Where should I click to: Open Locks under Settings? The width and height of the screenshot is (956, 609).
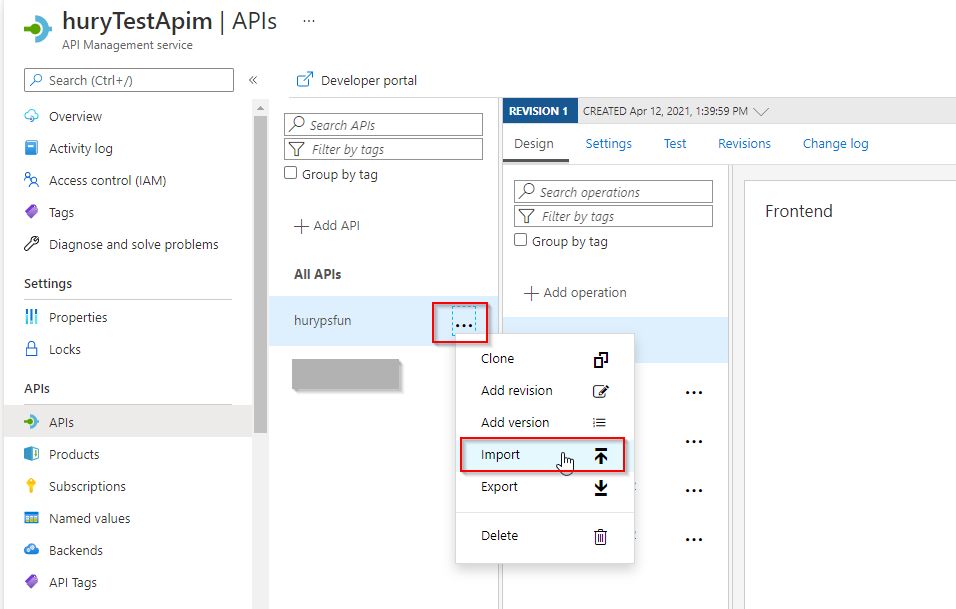click(x=65, y=349)
